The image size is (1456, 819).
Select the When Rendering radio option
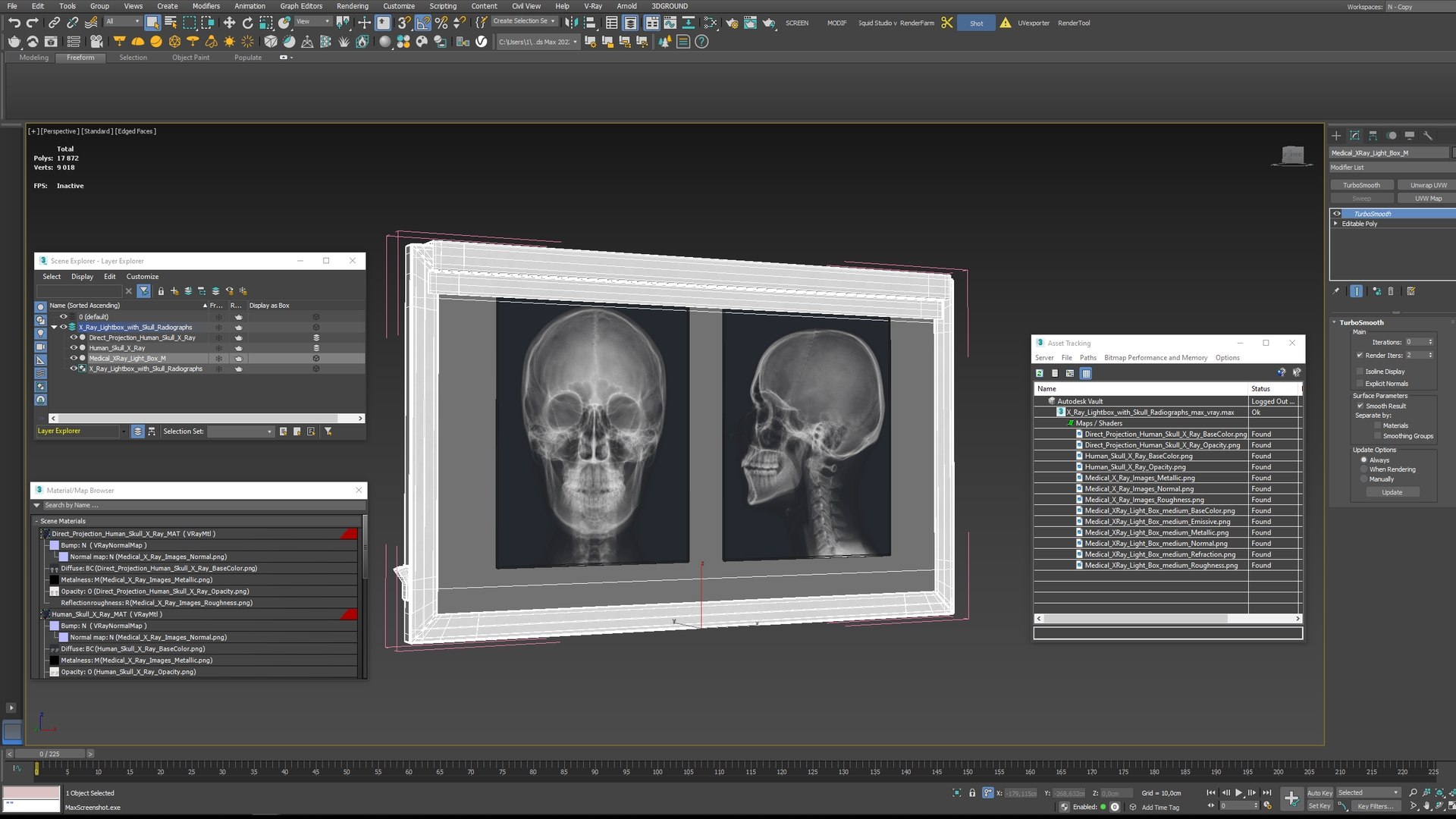1364,469
